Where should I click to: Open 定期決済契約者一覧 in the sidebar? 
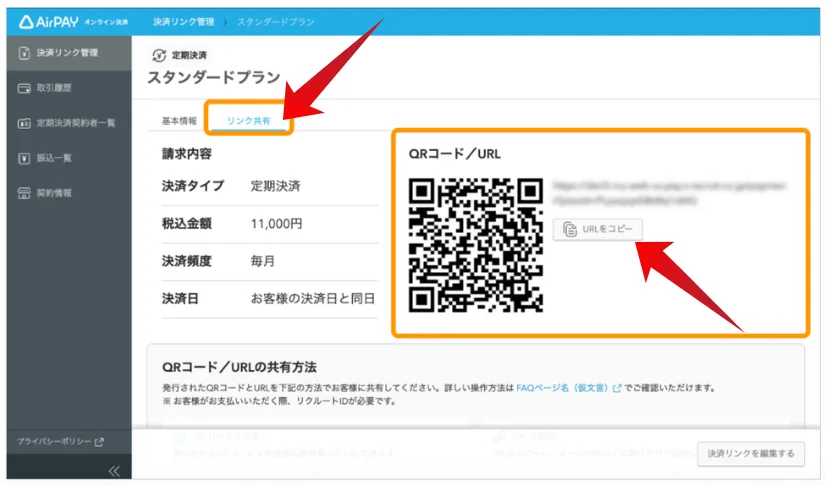click(x=69, y=123)
